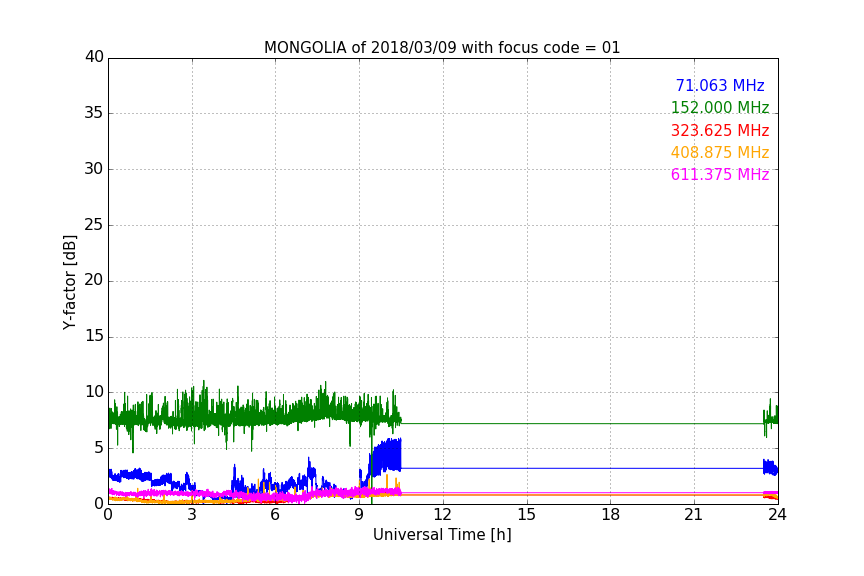Select the 611.375 MHz legend label
This screenshot has width=864, height=576.
click(x=720, y=174)
